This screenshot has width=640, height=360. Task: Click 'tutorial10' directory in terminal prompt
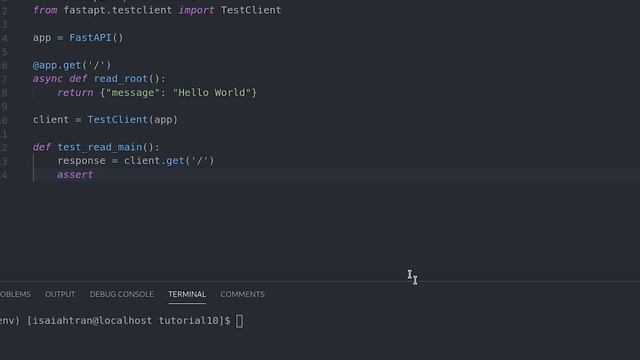coord(188,321)
